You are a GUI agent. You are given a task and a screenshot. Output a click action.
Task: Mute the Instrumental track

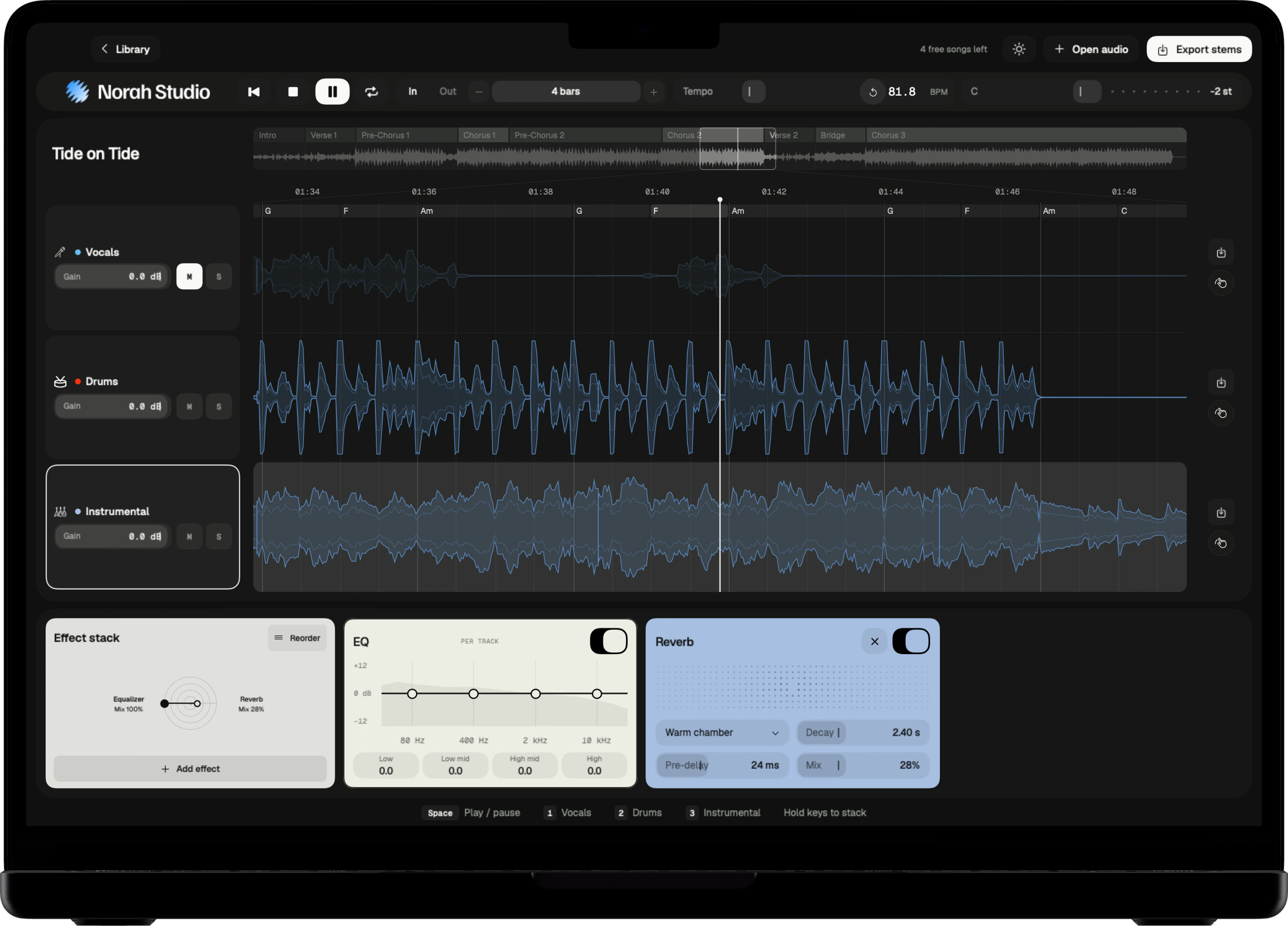pos(189,536)
